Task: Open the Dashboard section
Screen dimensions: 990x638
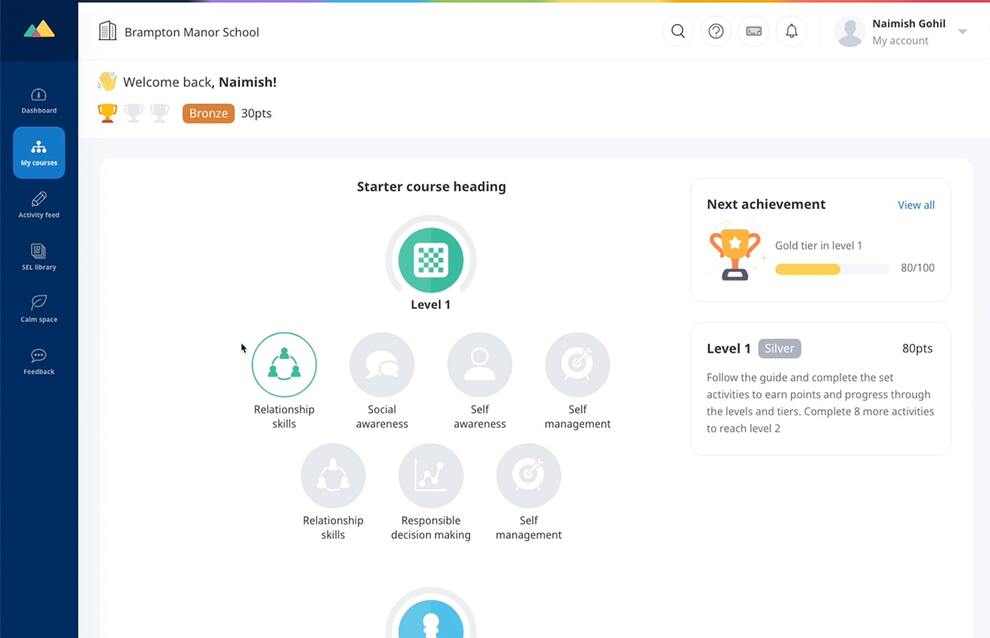Action: click(x=39, y=101)
